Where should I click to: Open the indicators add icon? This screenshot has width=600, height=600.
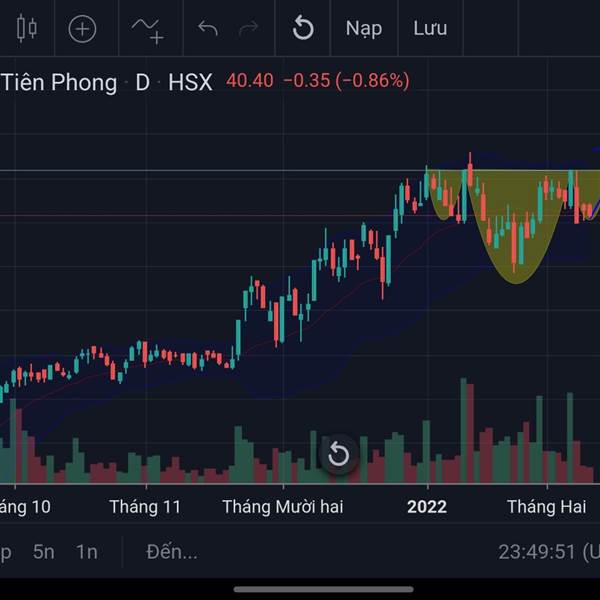click(x=148, y=31)
